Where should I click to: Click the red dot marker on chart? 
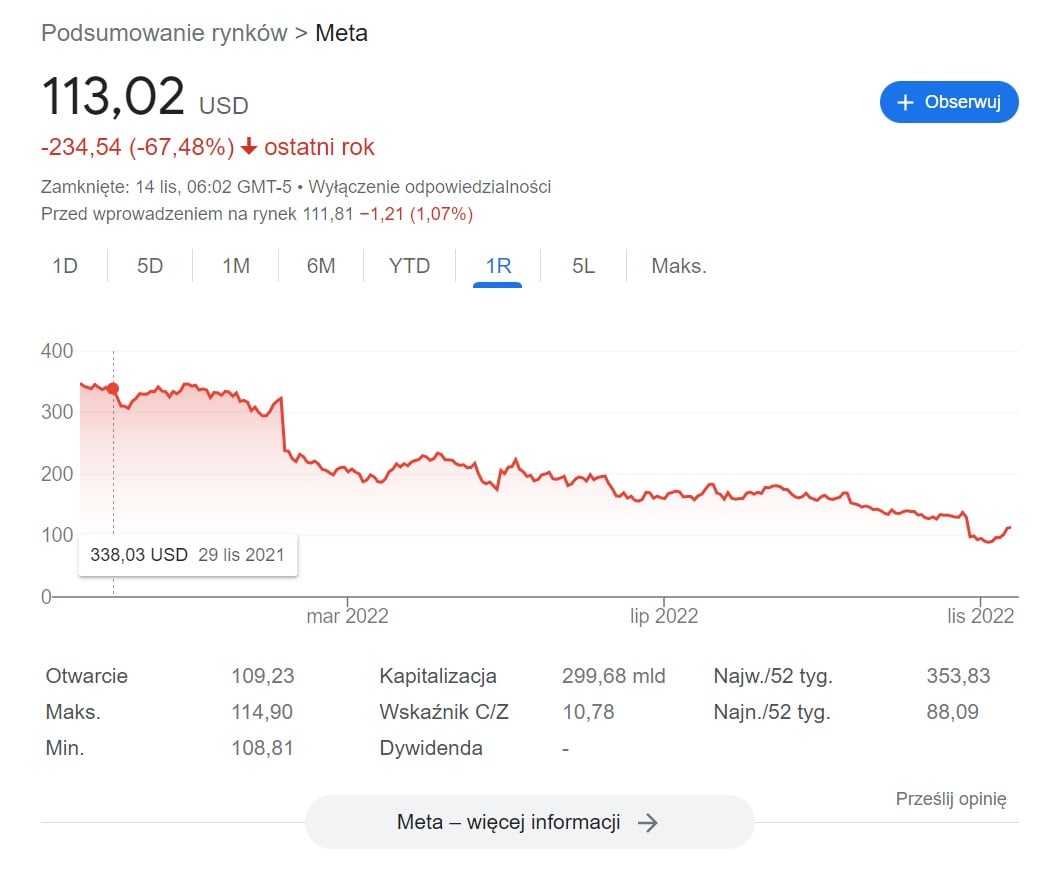coord(113,388)
